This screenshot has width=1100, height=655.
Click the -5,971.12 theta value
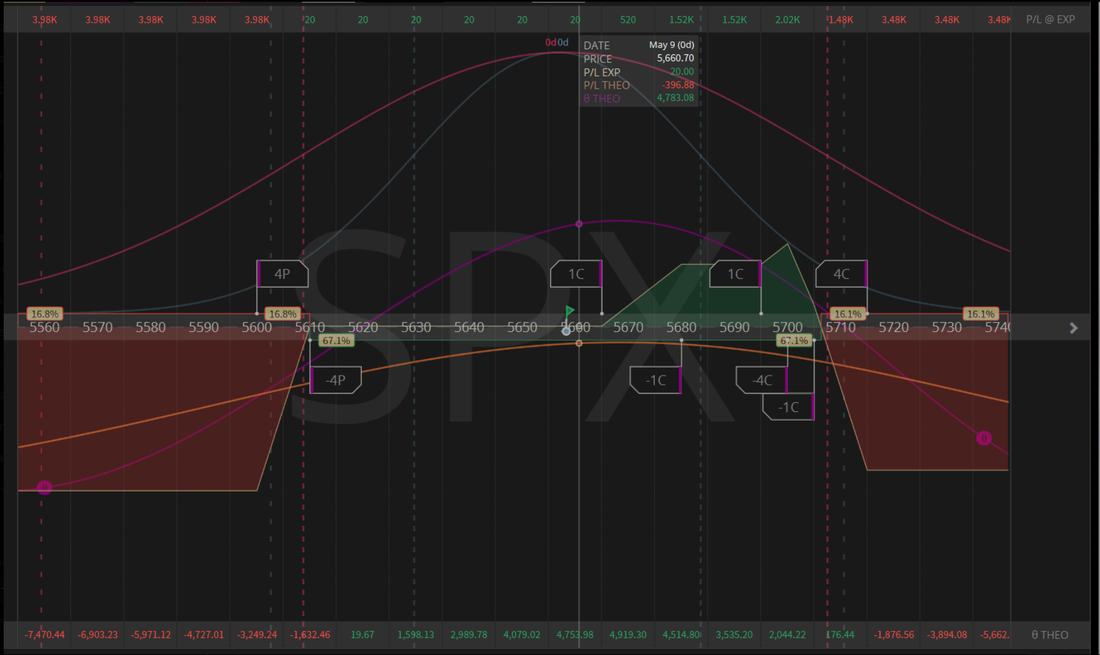(151, 635)
